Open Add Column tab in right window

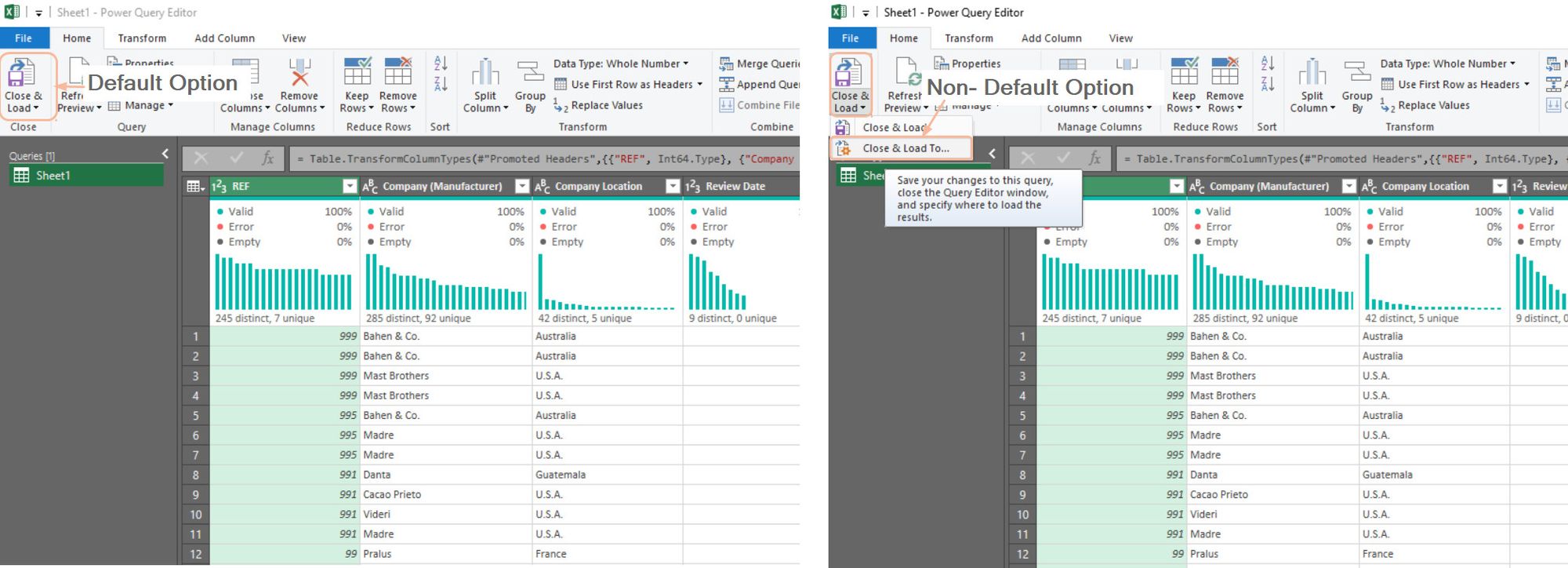point(1051,38)
